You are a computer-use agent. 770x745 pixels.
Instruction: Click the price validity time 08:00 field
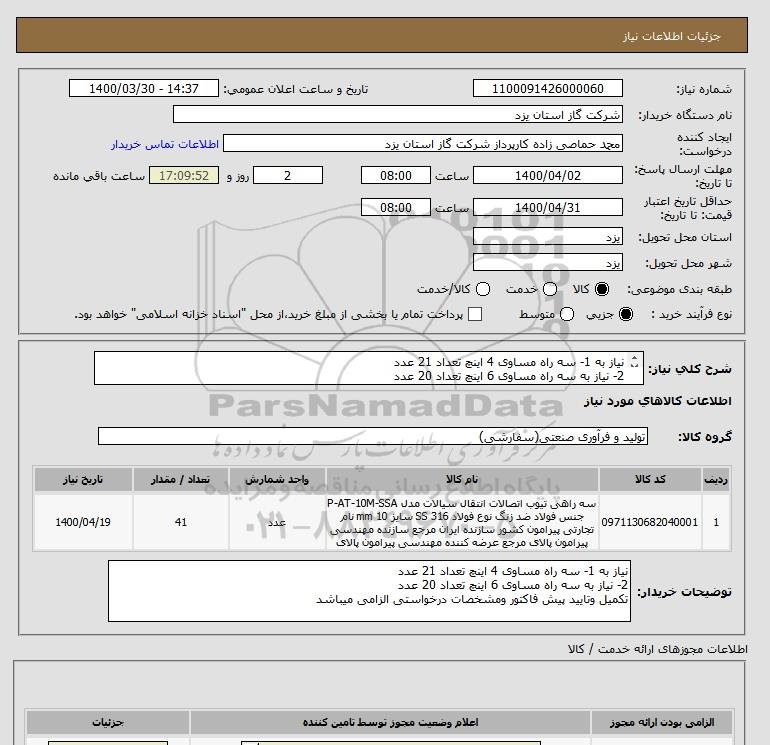click(x=396, y=207)
